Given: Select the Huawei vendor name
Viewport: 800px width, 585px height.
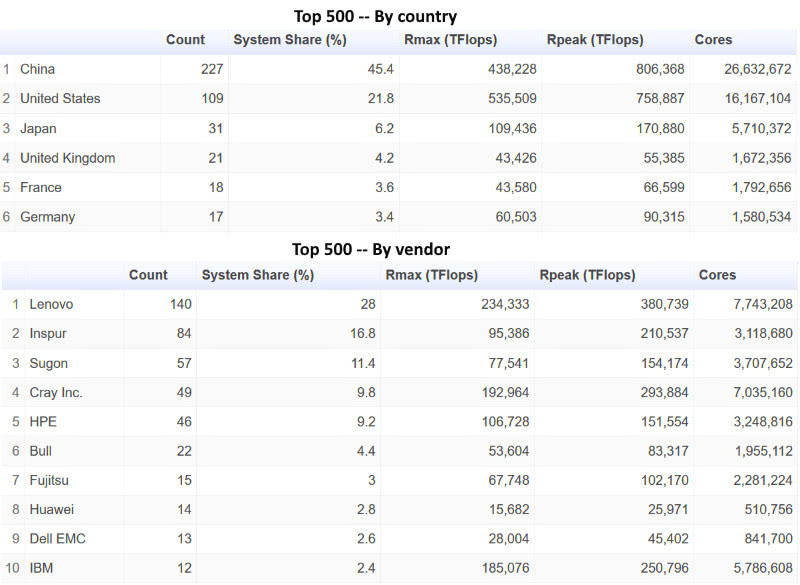Looking at the screenshot, I should (x=52, y=510).
